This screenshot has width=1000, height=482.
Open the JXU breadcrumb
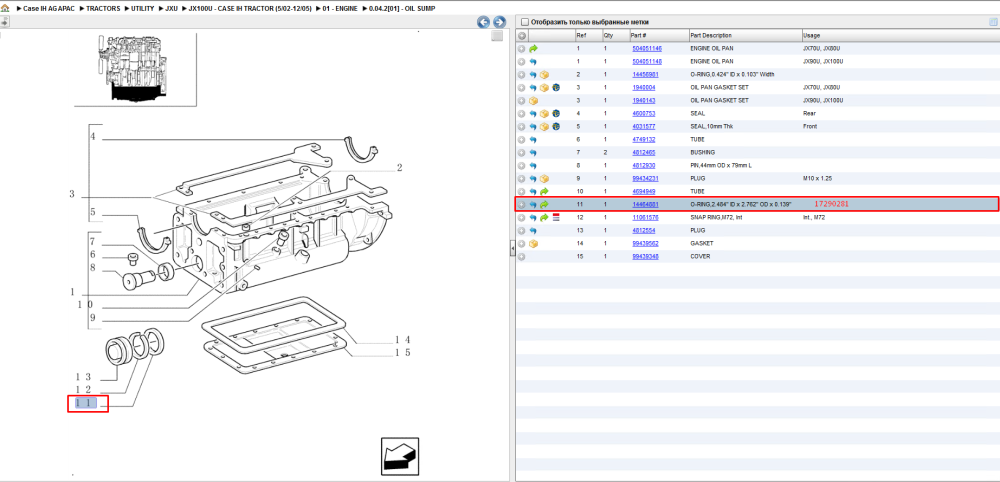coord(171,10)
